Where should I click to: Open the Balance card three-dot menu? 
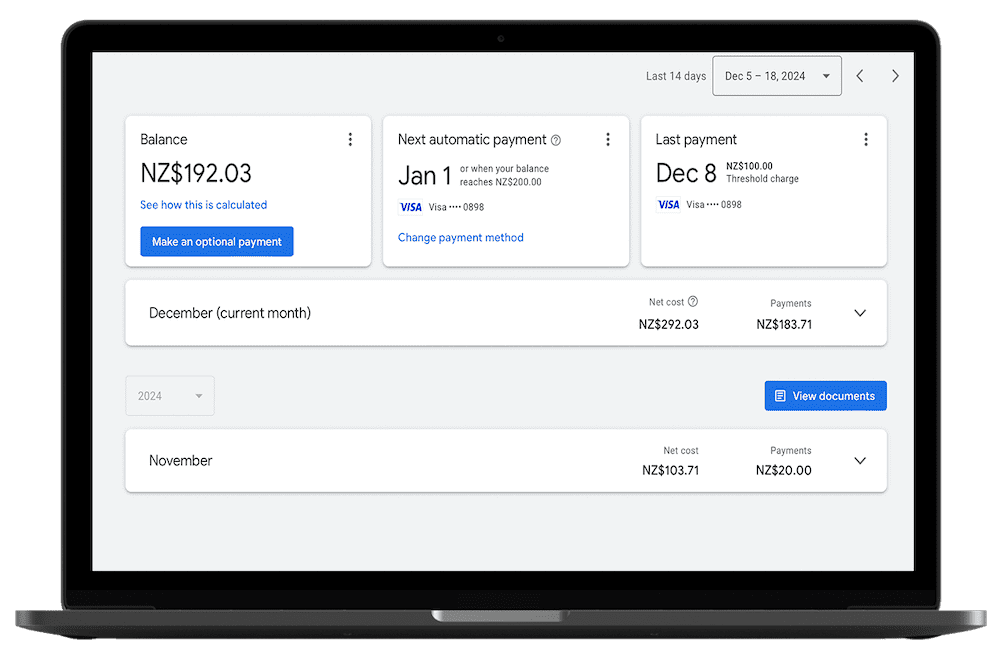point(350,140)
